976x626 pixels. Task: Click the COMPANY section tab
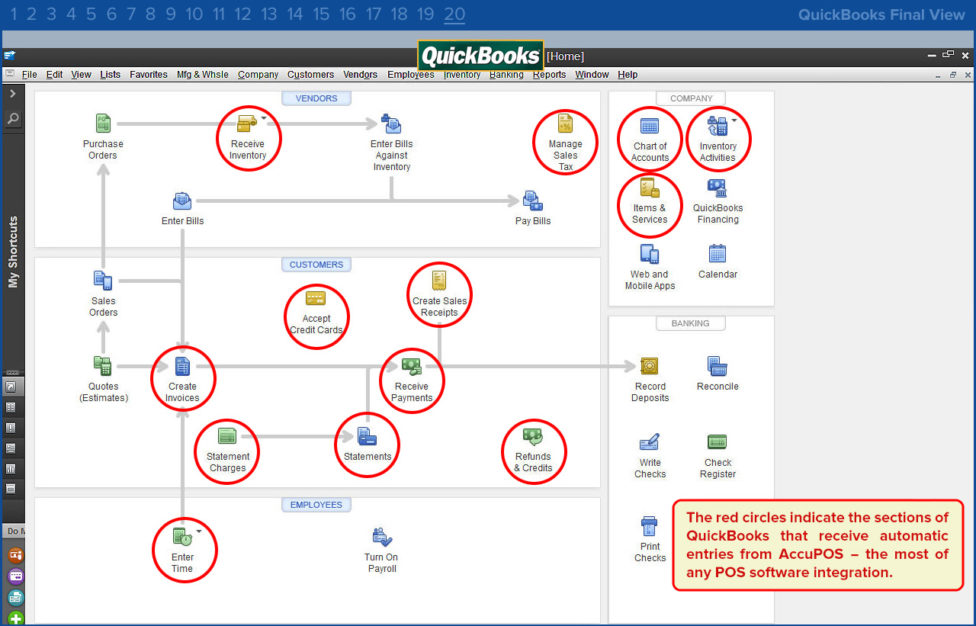point(691,98)
